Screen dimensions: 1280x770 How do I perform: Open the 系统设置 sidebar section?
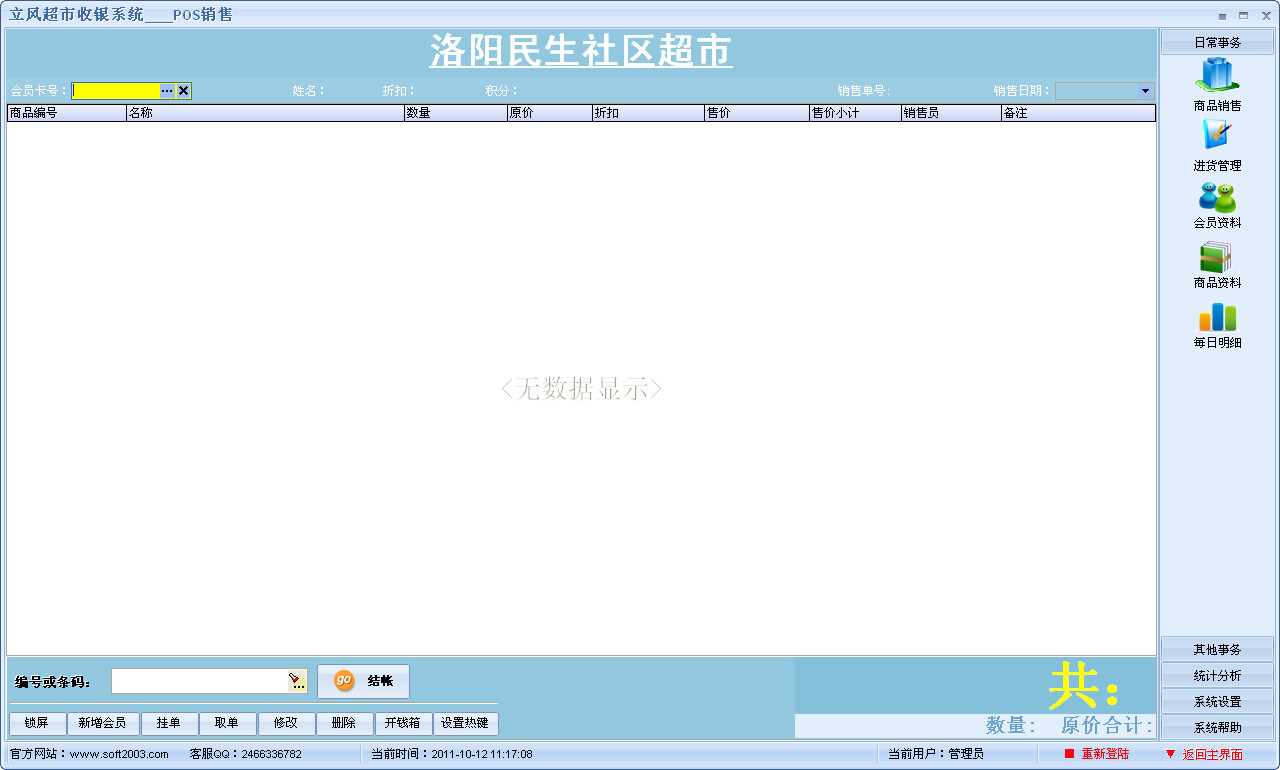[x=1217, y=702]
